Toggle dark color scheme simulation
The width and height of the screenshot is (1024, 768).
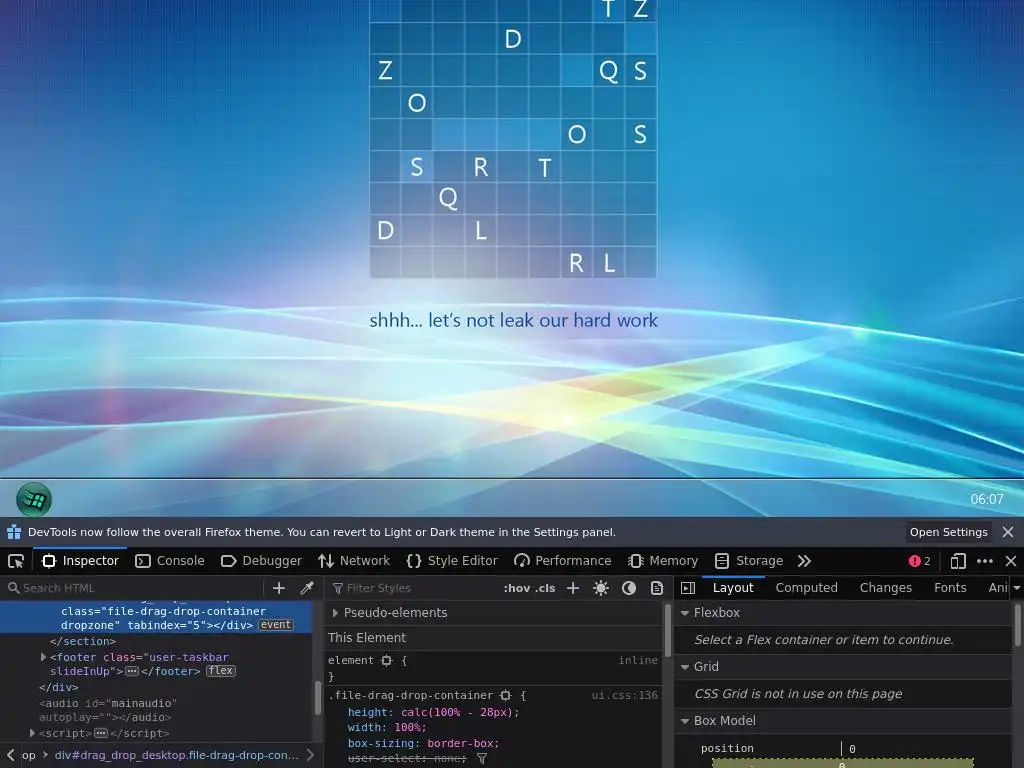pyautogui.click(x=629, y=588)
